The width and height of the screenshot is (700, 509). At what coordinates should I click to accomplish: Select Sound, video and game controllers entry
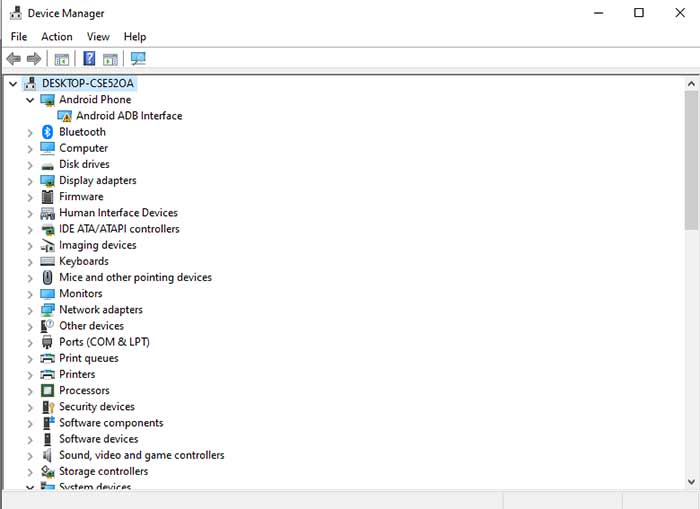pos(141,455)
